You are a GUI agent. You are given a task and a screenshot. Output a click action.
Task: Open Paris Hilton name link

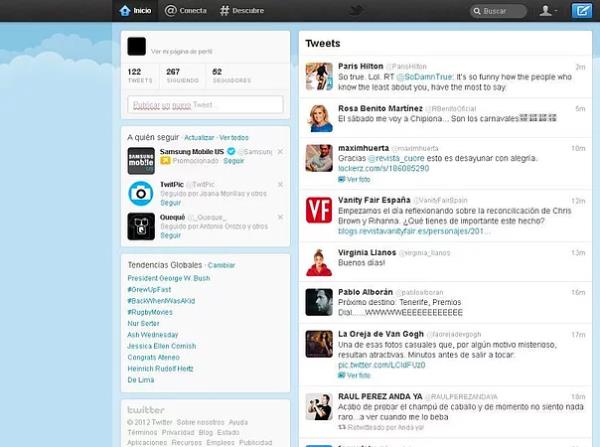pos(360,66)
